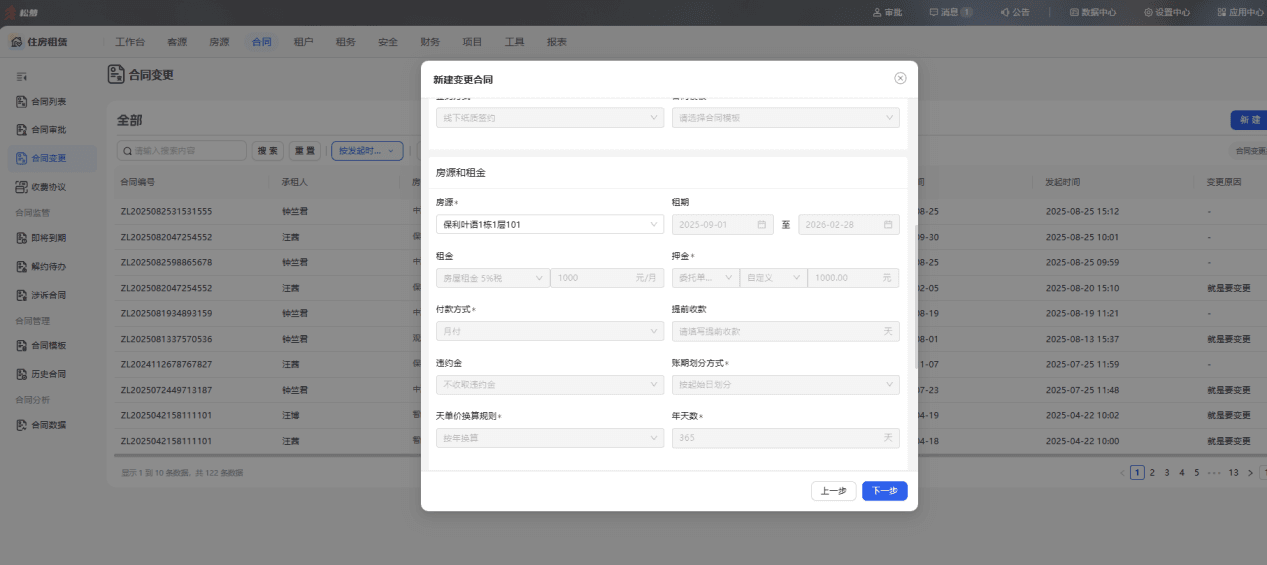This screenshot has height=565, width=1267.
Task: Click the contract search input field
Action: (x=182, y=151)
